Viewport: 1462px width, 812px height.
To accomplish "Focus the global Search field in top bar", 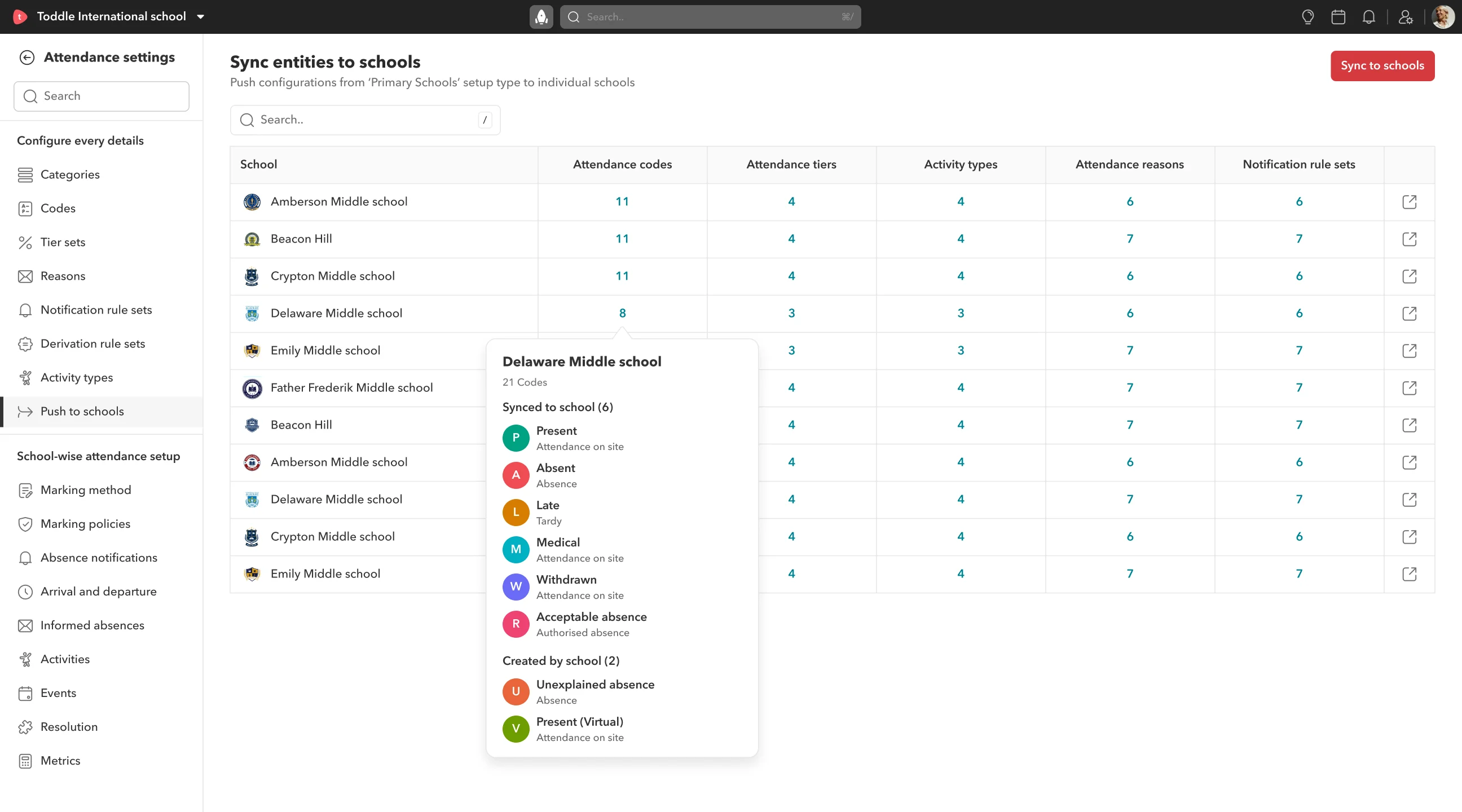I will (x=710, y=17).
